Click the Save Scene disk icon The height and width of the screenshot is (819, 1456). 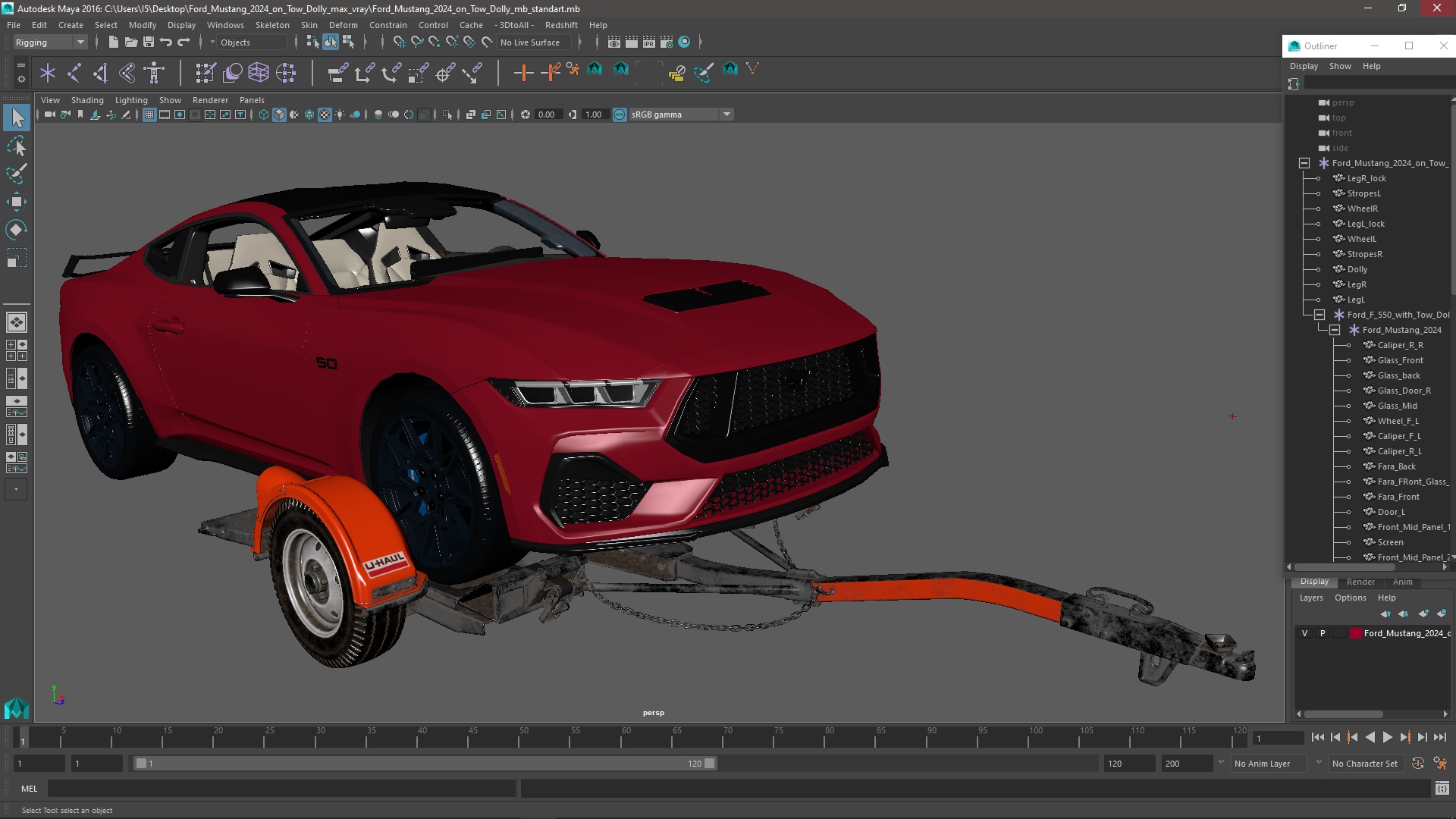tap(149, 42)
